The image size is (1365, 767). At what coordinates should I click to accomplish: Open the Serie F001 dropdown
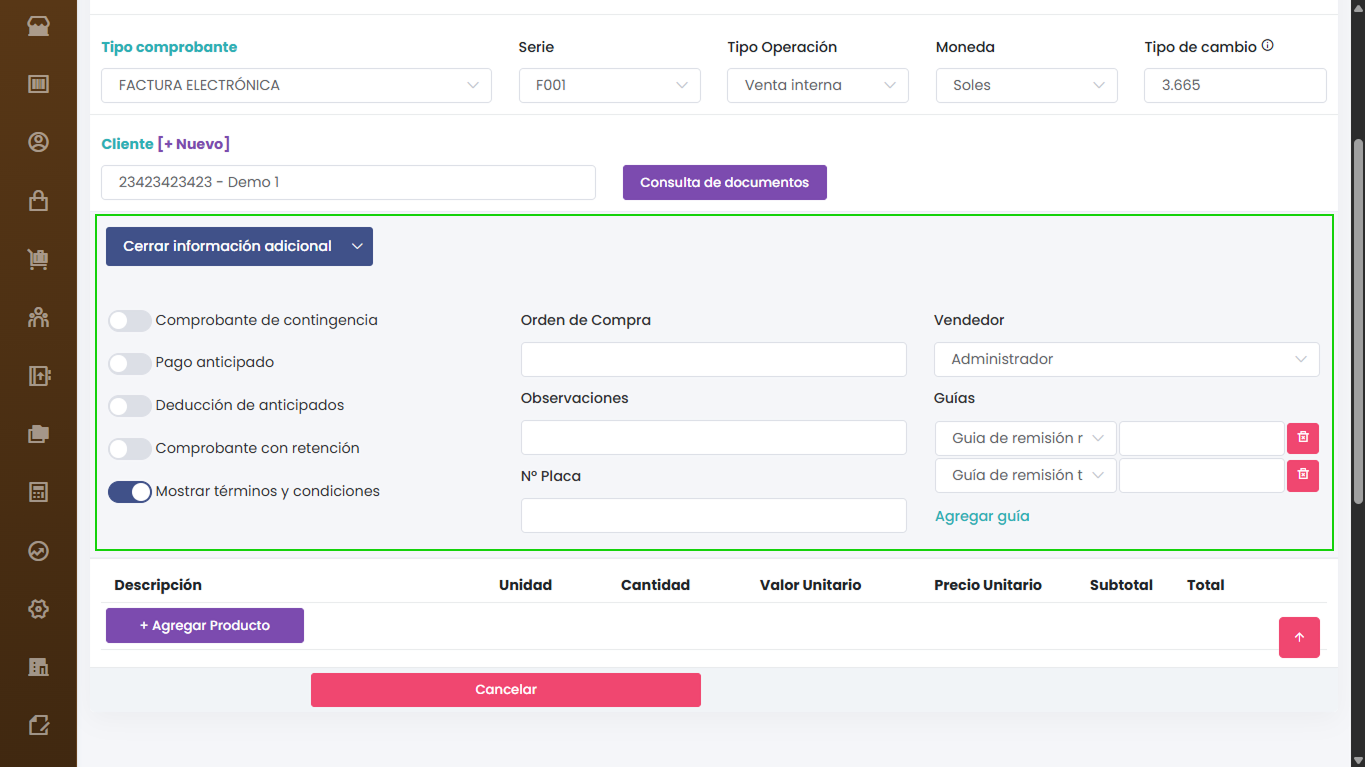[x=610, y=85]
